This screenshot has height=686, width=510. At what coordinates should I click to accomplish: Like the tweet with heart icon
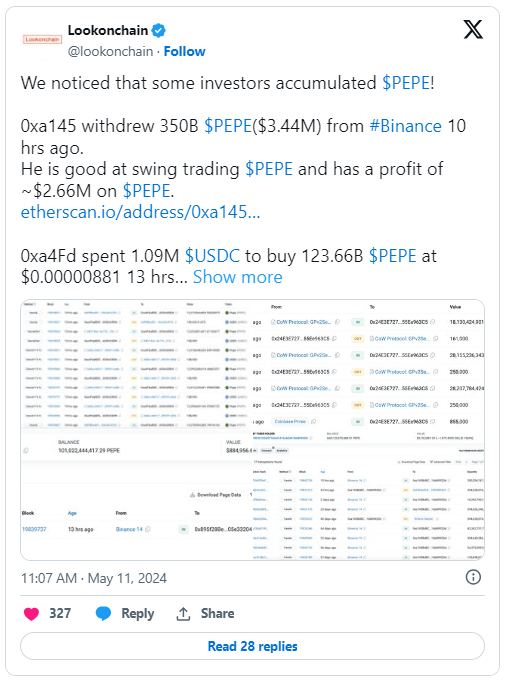click(x=31, y=614)
